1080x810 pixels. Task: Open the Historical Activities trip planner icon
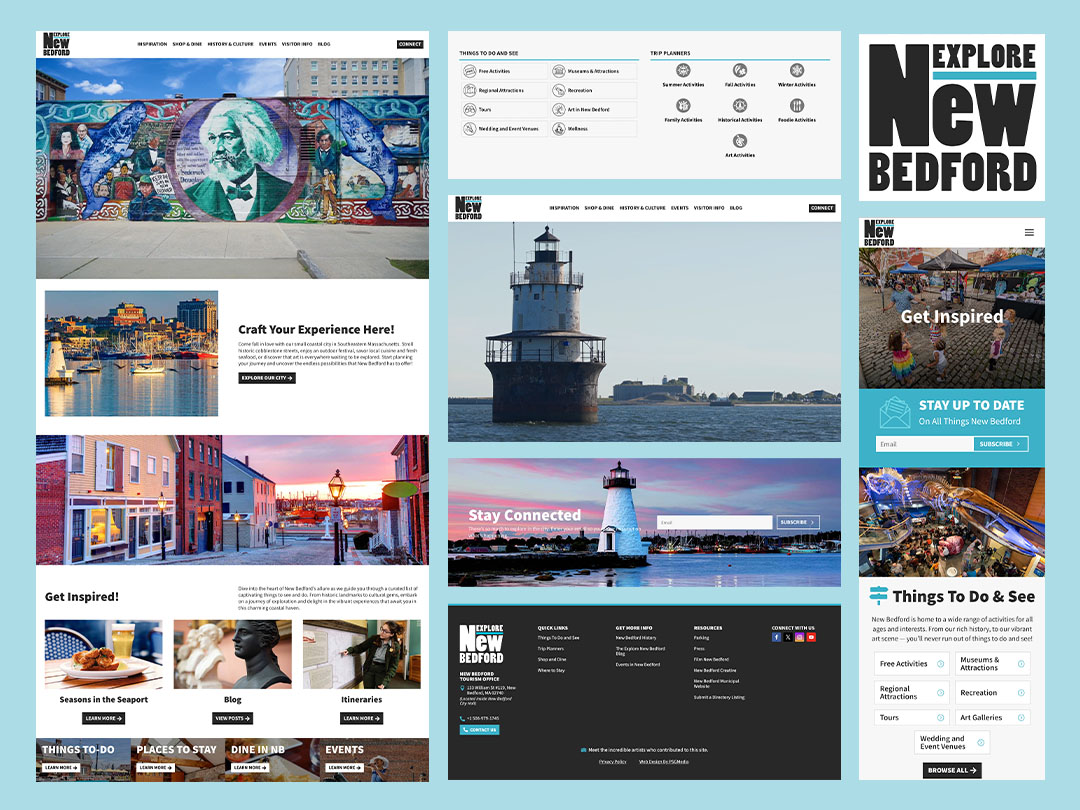(x=740, y=105)
